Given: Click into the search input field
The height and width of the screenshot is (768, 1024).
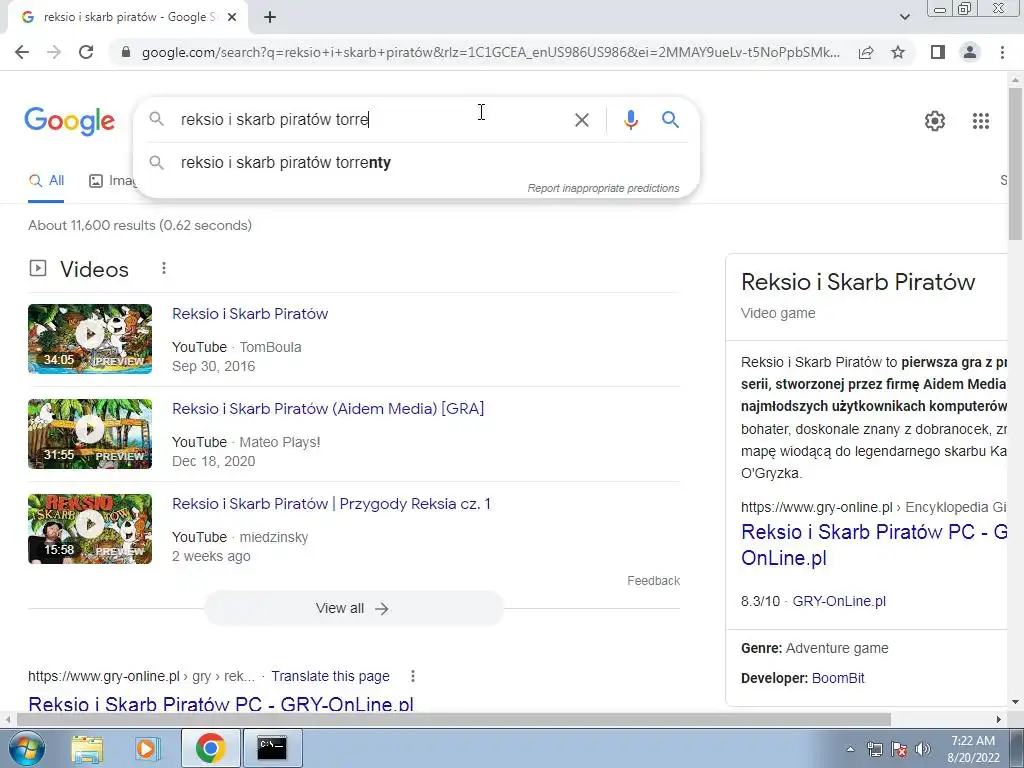Looking at the screenshot, I should click(x=369, y=120).
